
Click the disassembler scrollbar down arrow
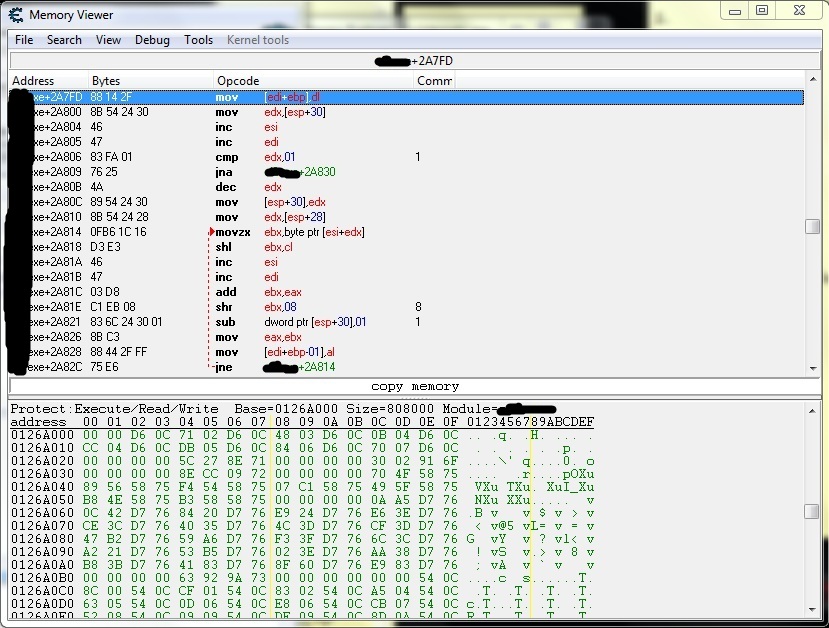pyautogui.click(x=813, y=368)
